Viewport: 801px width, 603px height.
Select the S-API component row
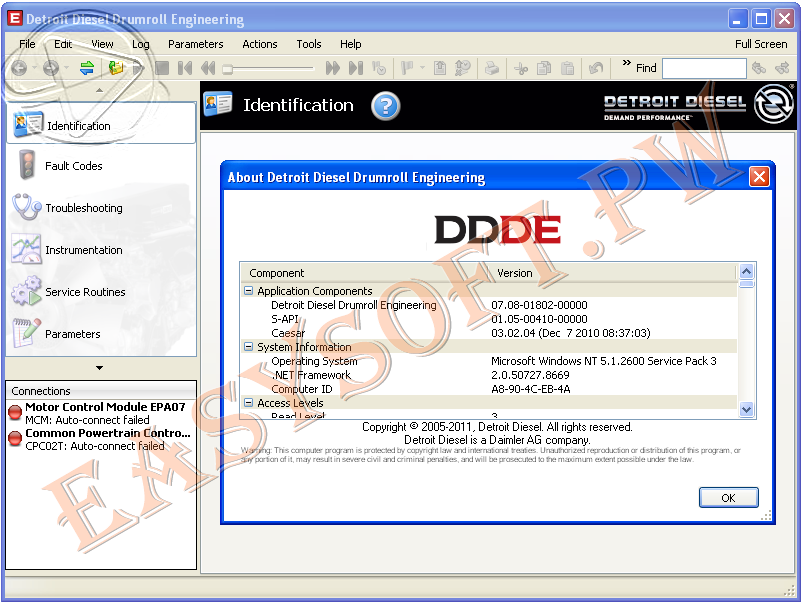click(x=489, y=319)
